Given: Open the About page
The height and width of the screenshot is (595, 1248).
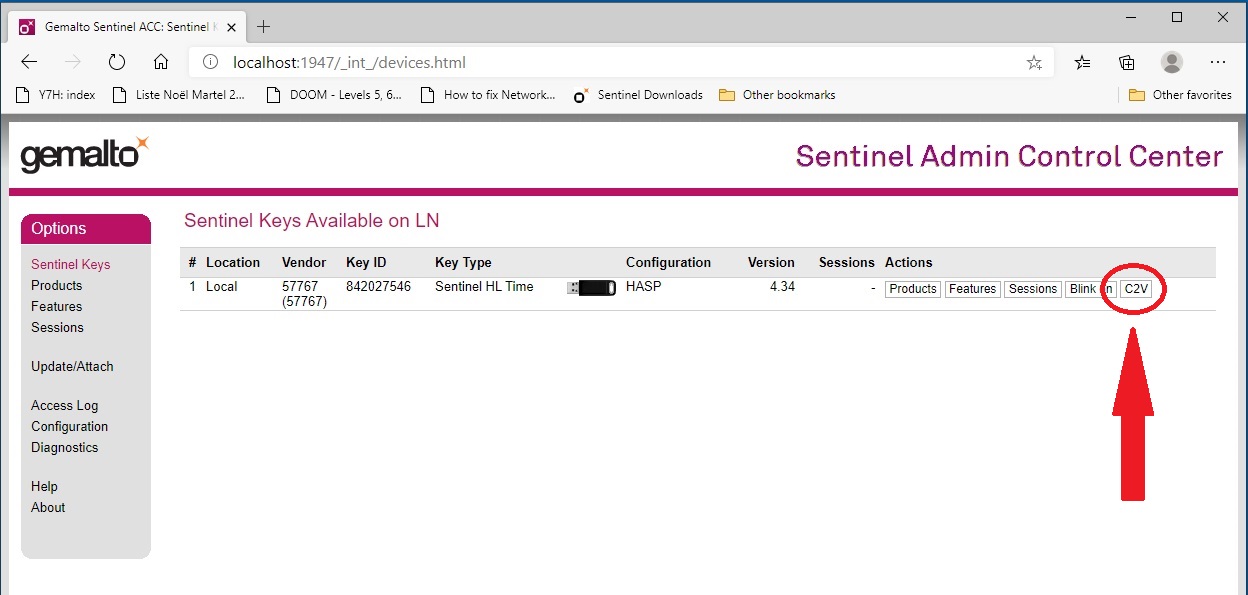Looking at the screenshot, I should [x=48, y=507].
